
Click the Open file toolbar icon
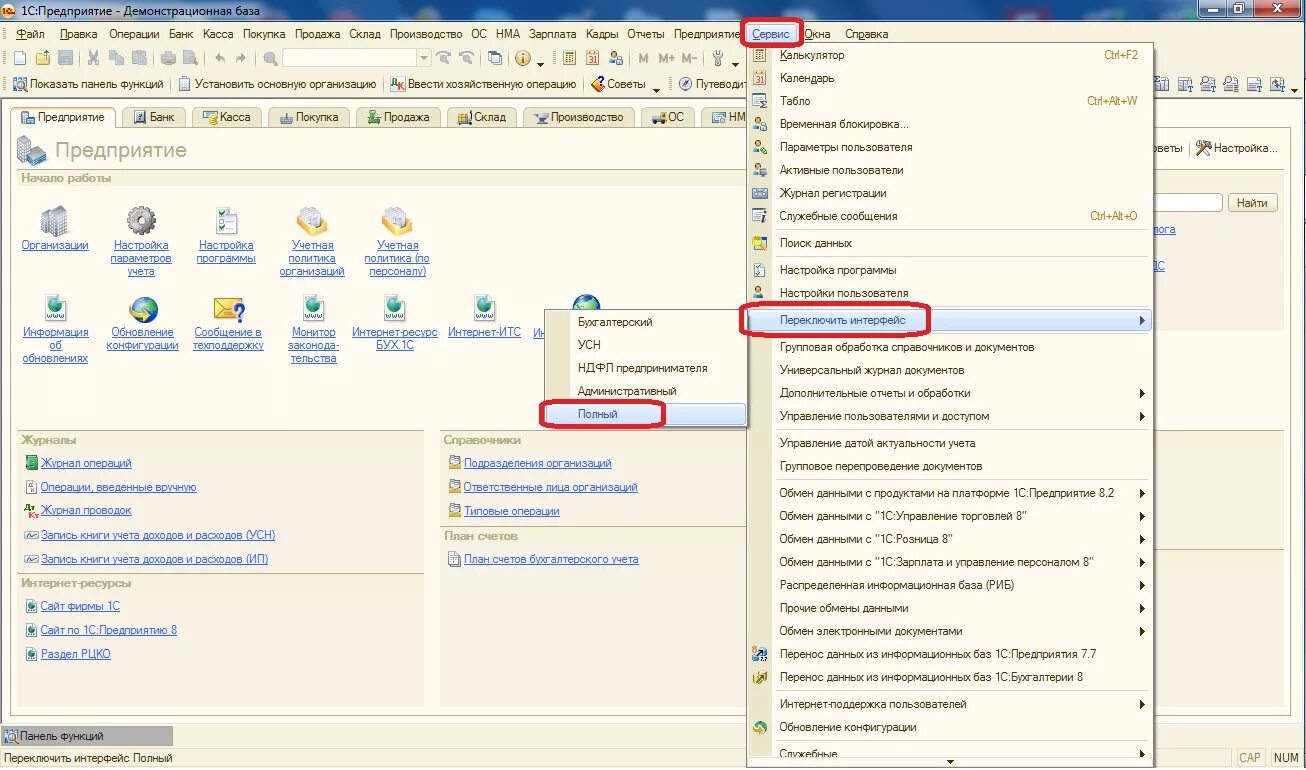pos(44,58)
